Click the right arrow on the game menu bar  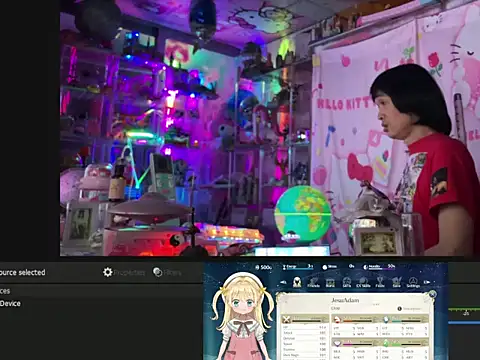[x=427, y=282]
